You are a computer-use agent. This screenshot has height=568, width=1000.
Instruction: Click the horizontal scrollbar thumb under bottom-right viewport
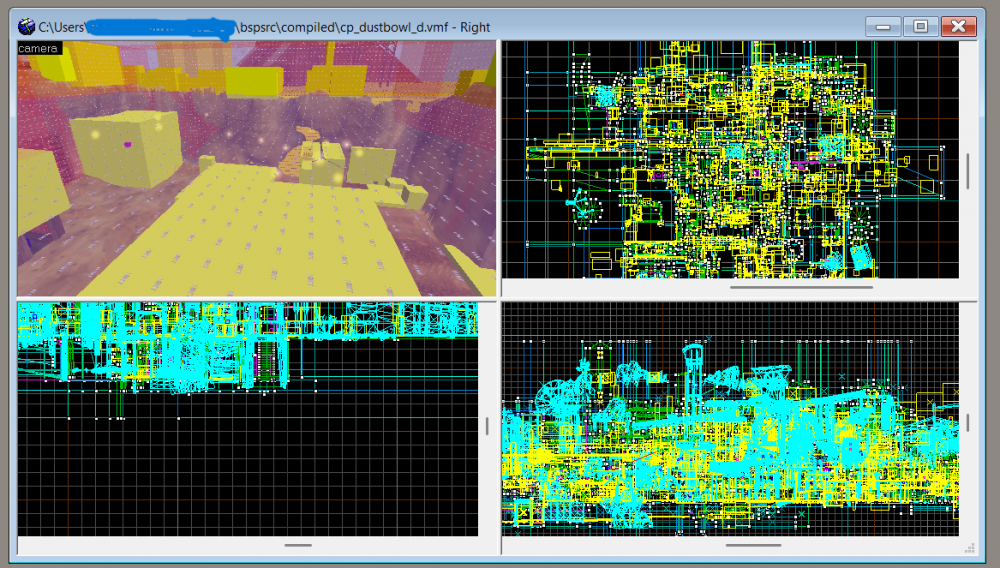pos(753,545)
